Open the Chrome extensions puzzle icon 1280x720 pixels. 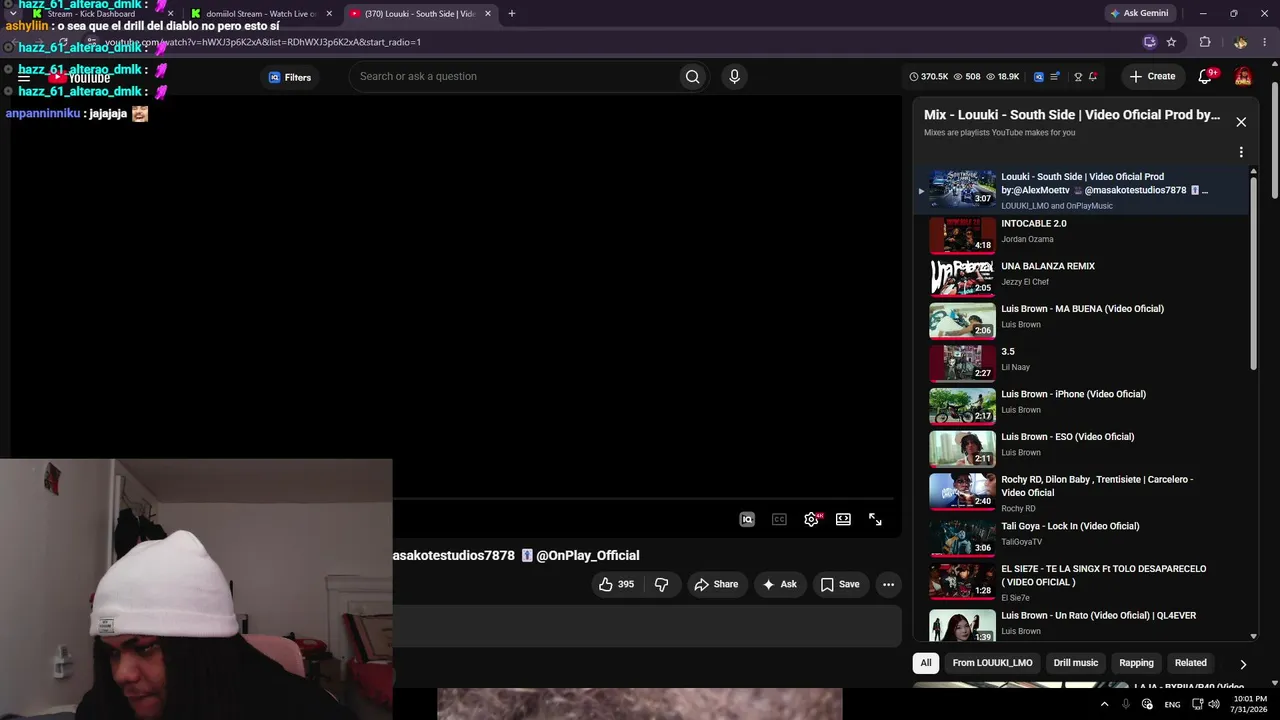[1205, 42]
